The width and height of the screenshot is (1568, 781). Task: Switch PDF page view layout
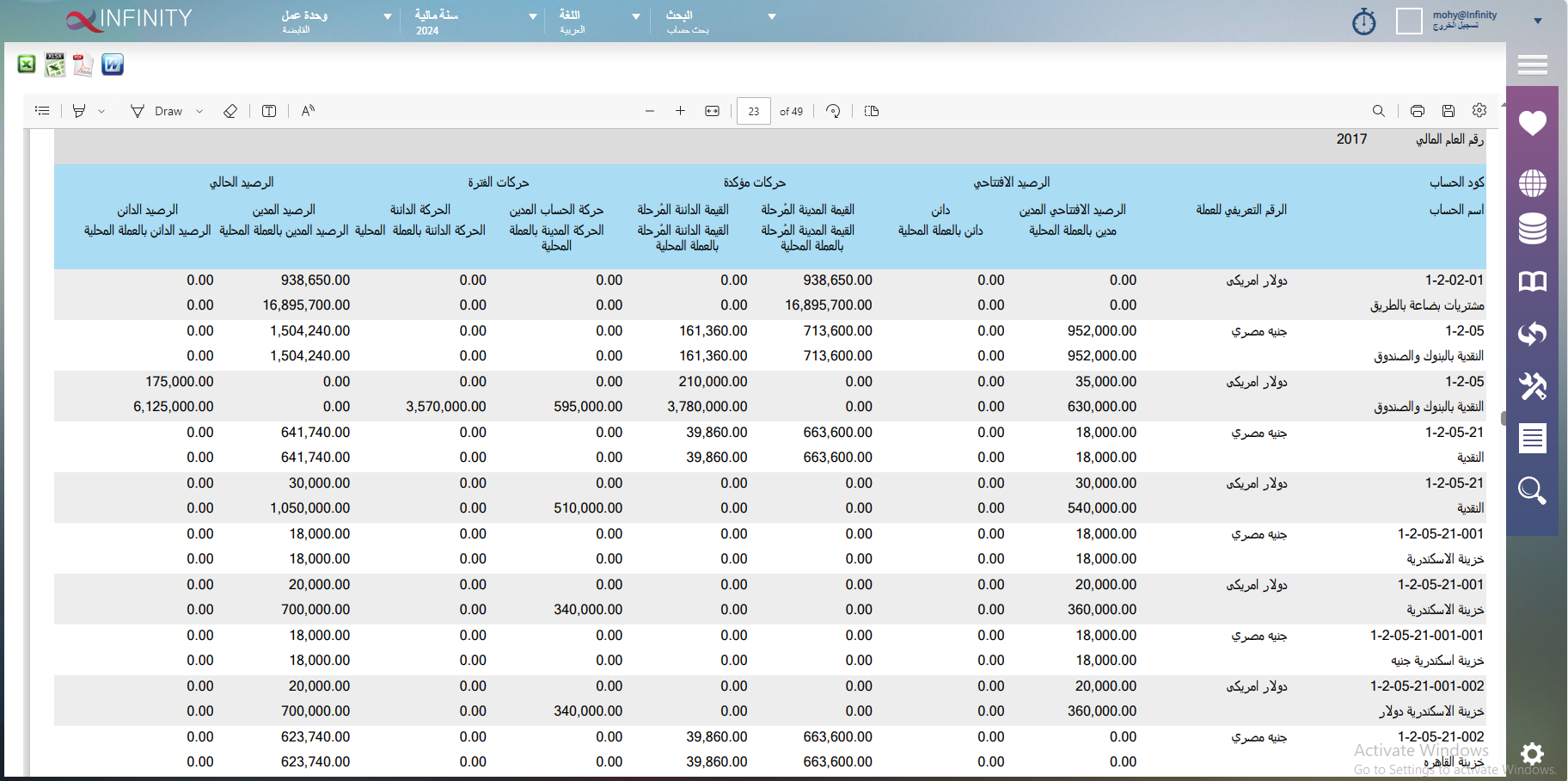pyautogui.click(x=872, y=111)
